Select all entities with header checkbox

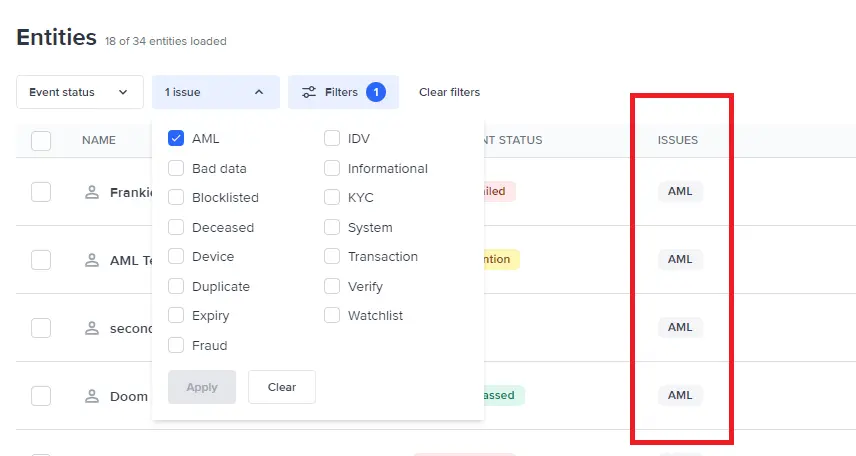pyautogui.click(x=41, y=141)
